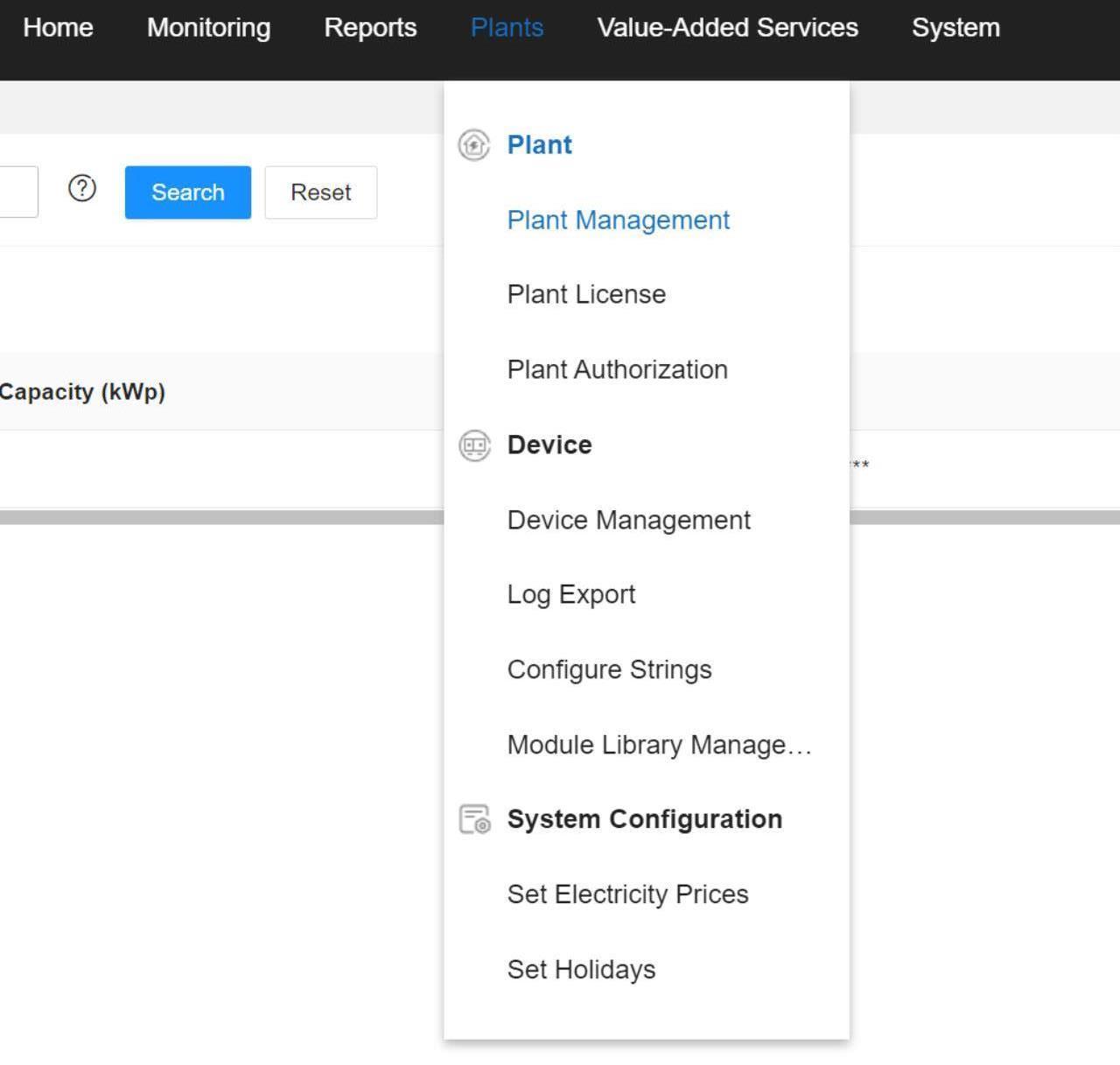Click the question mark help icon
Image resolution: width=1120 pixels, height=1065 pixels.
(x=82, y=188)
